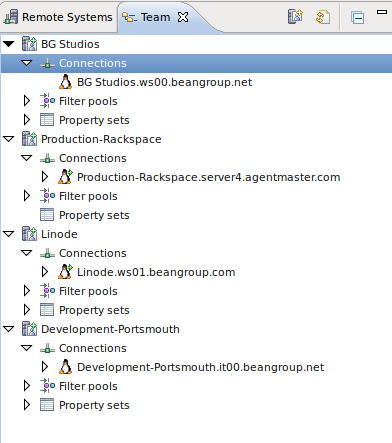Select the BG Studios profile label

[x=70, y=44]
